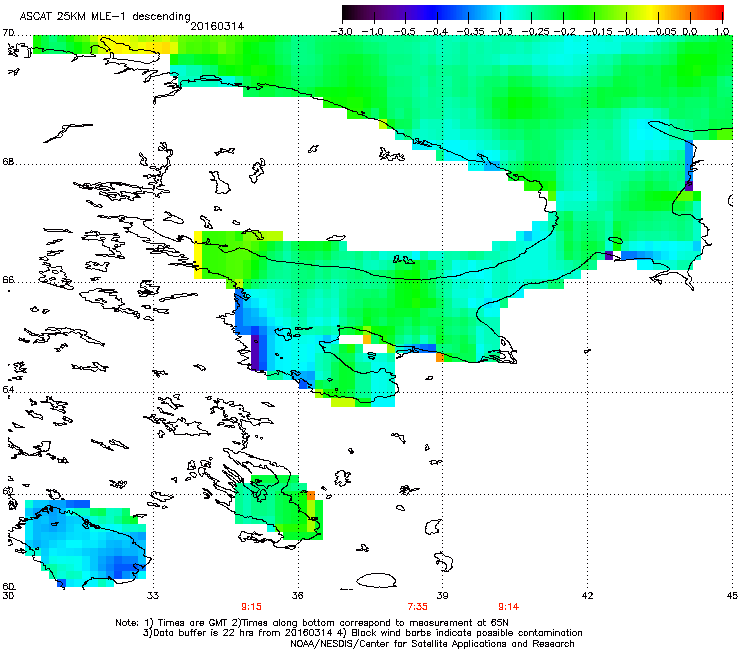Click the 60 latitude axis label
This screenshot has height=650, width=740.
(x=8, y=587)
